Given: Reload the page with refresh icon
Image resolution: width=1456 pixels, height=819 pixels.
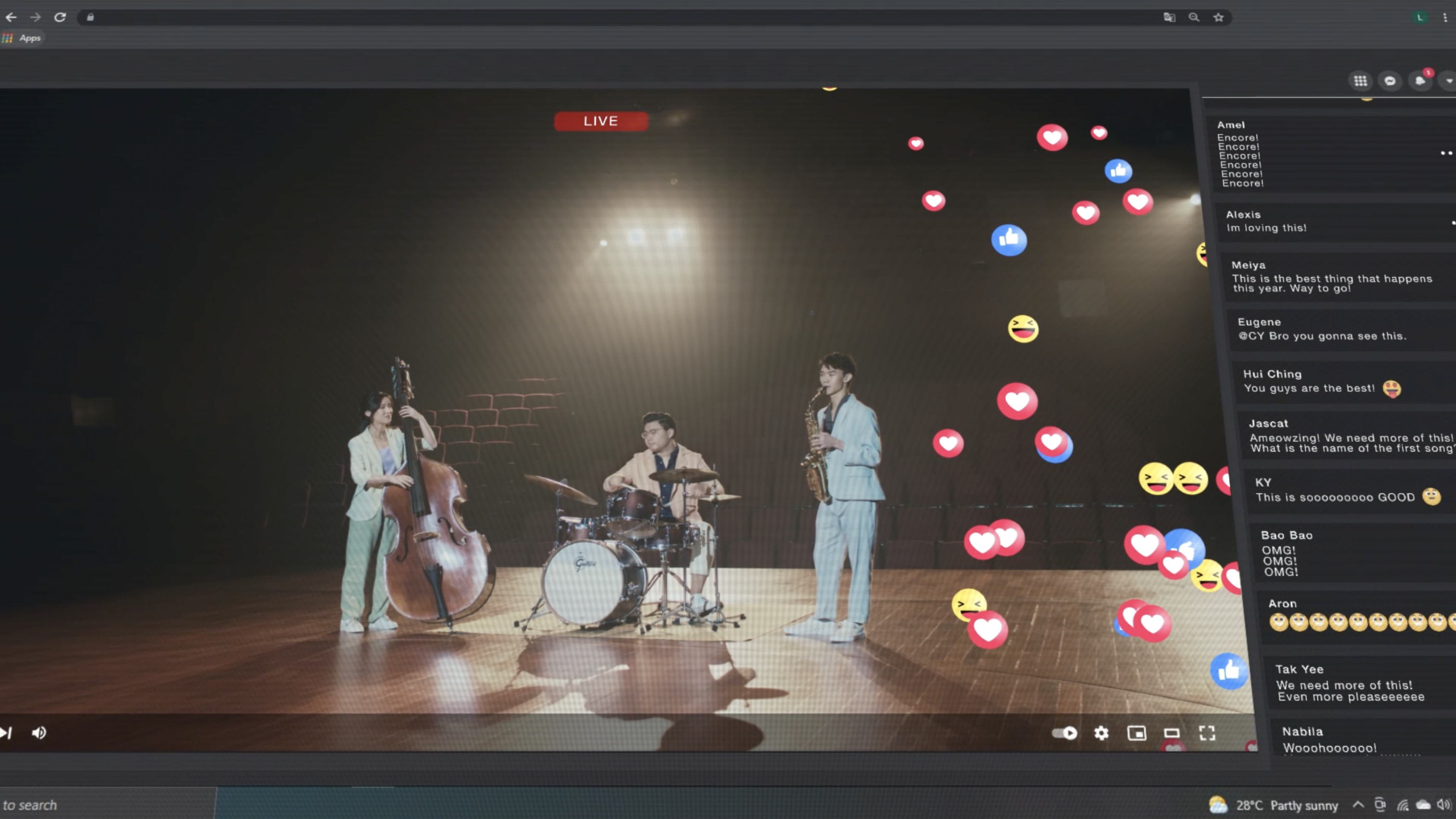Looking at the screenshot, I should point(60,17).
